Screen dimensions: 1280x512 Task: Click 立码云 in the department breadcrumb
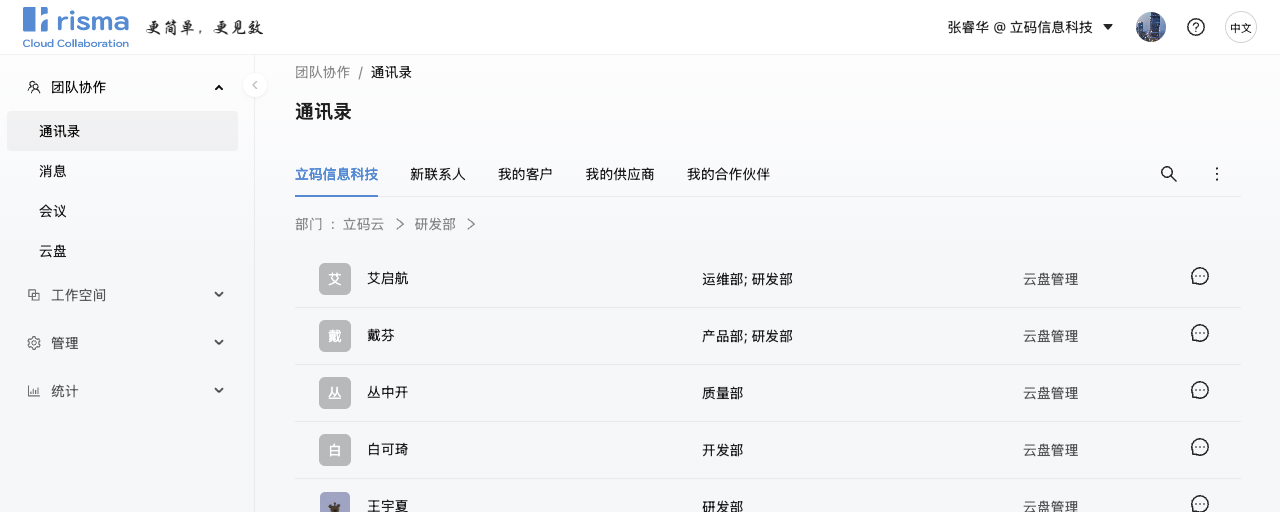pyautogui.click(x=363, y=224)
